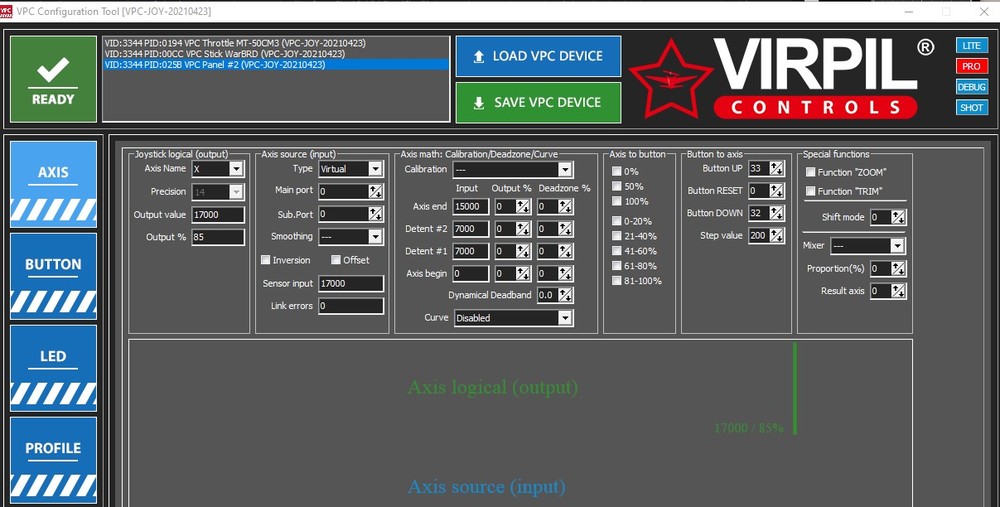1000x507 pixels.
Task: Click the red Virpil star logo
Action: pos(670,79)
